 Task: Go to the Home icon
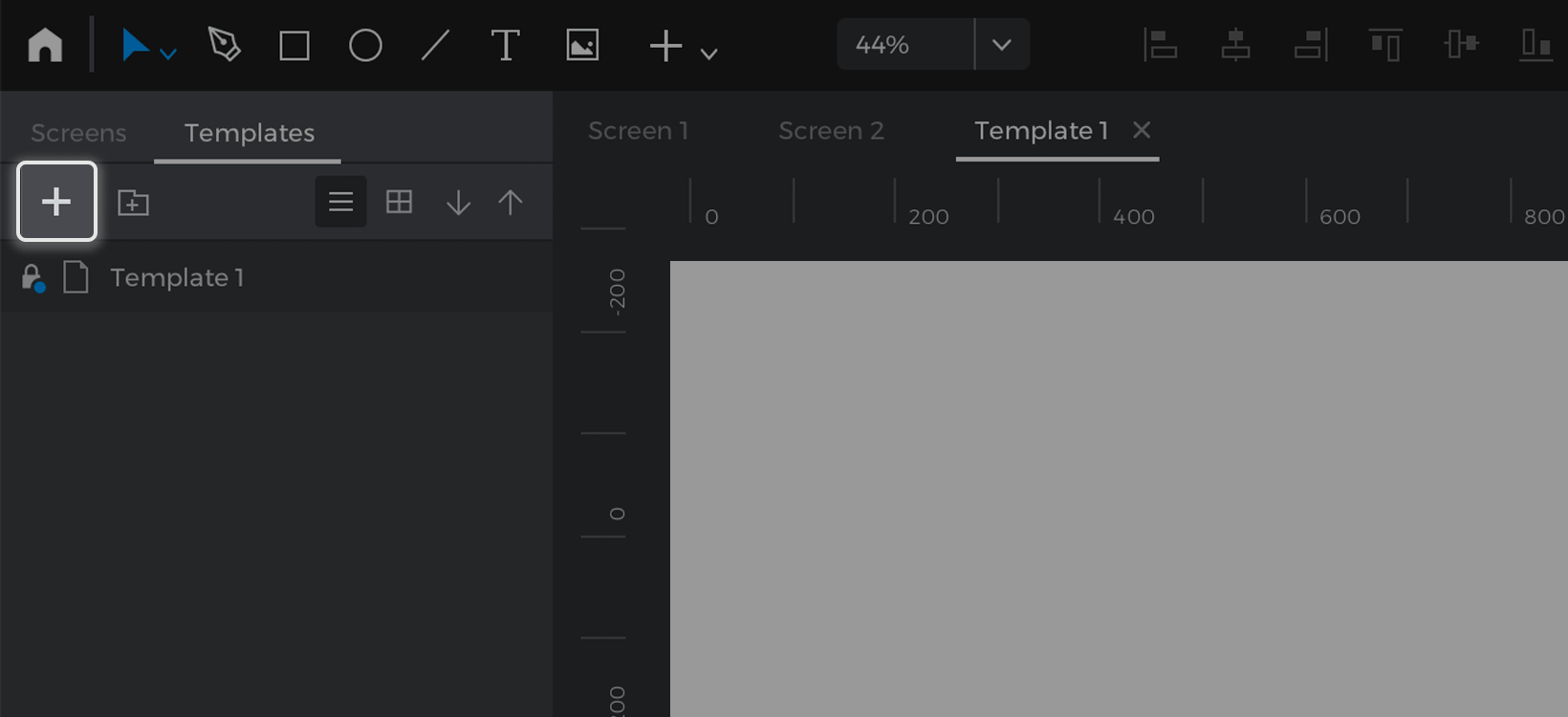[x=45, y=45]
